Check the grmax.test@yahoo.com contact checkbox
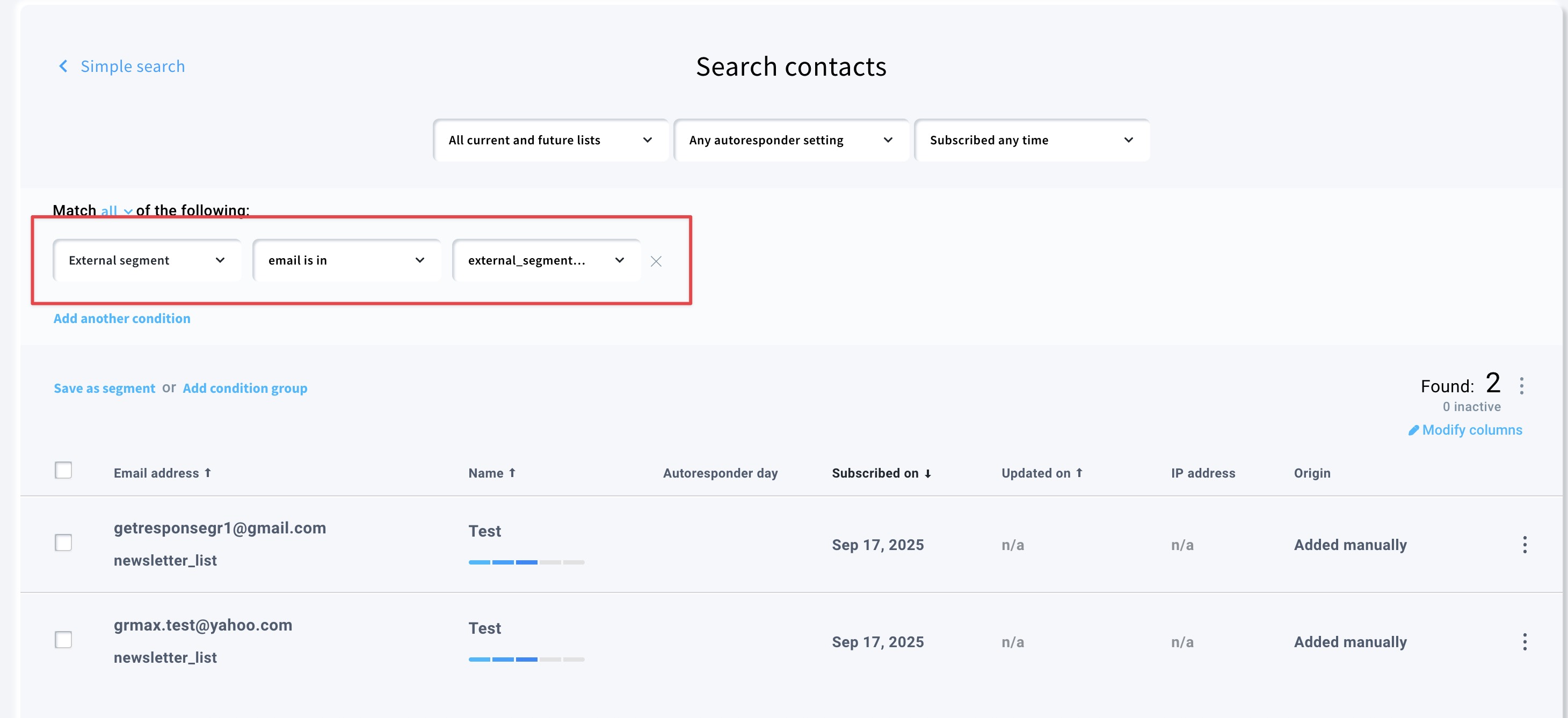The height and width of the screenshot is (718, 1568). coord(63,640)
